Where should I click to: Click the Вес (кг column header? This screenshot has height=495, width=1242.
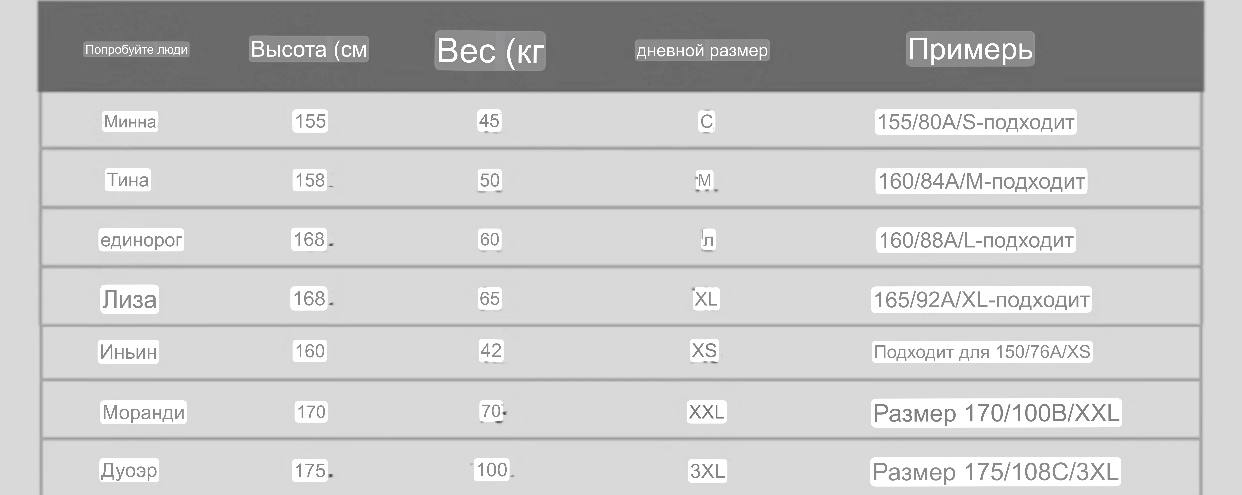(491, 51)
